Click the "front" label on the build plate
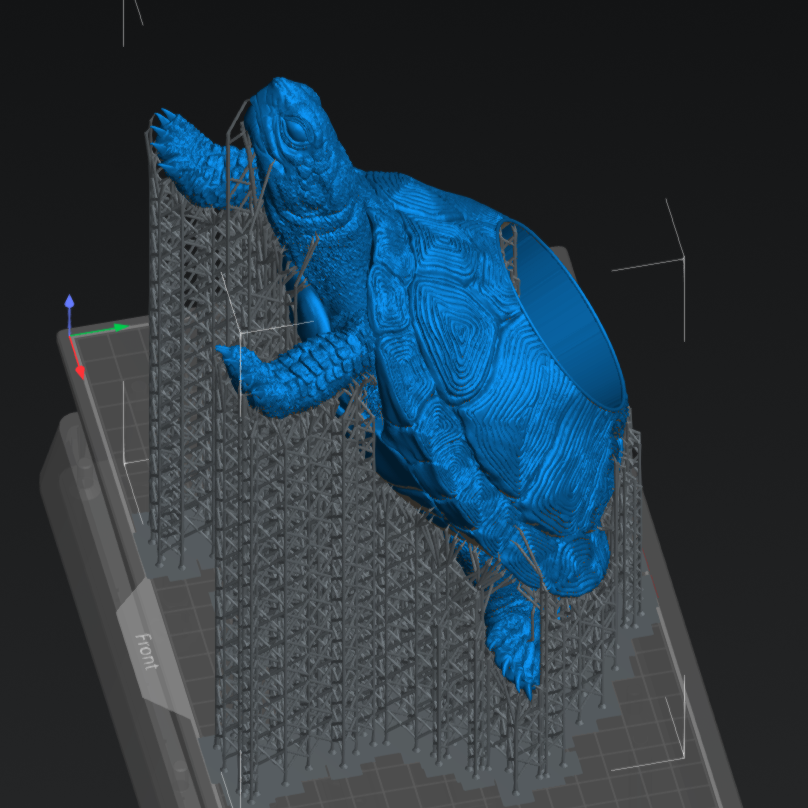 (x=146, y=651)
